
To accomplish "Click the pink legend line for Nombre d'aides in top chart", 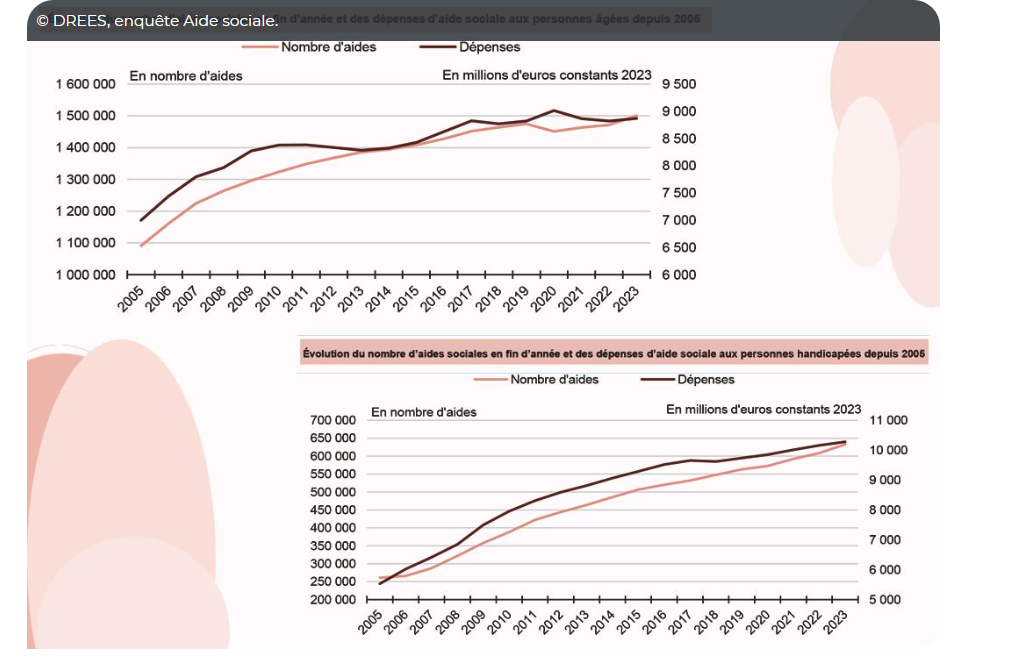I will click(x=259, y=47).
